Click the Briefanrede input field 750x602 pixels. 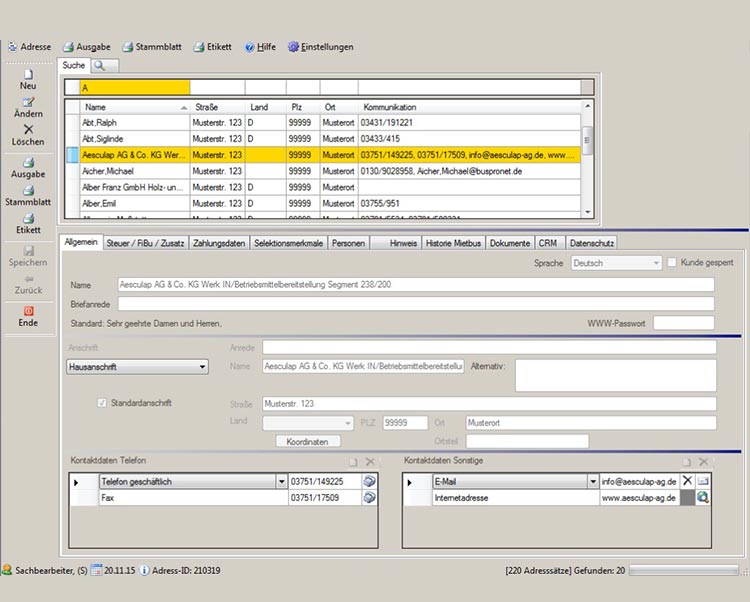tap(416, 304)
